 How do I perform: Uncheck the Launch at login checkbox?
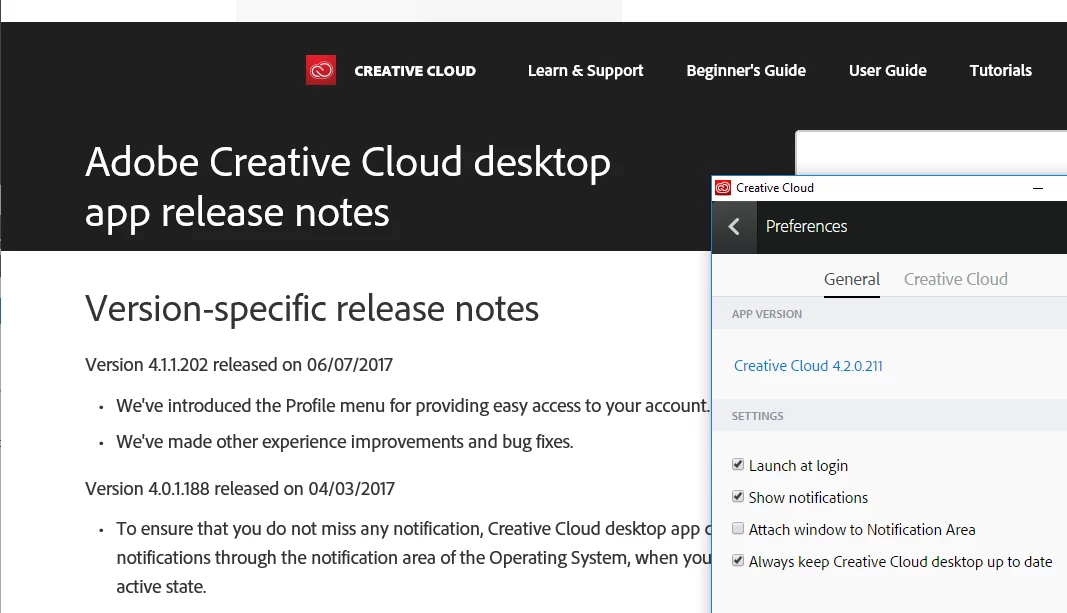738,465
